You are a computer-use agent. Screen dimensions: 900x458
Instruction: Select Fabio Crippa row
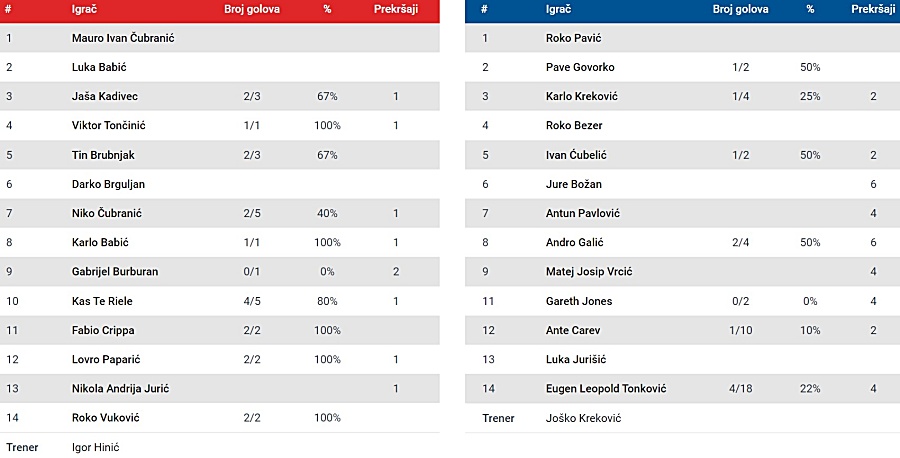coord(220,330)
